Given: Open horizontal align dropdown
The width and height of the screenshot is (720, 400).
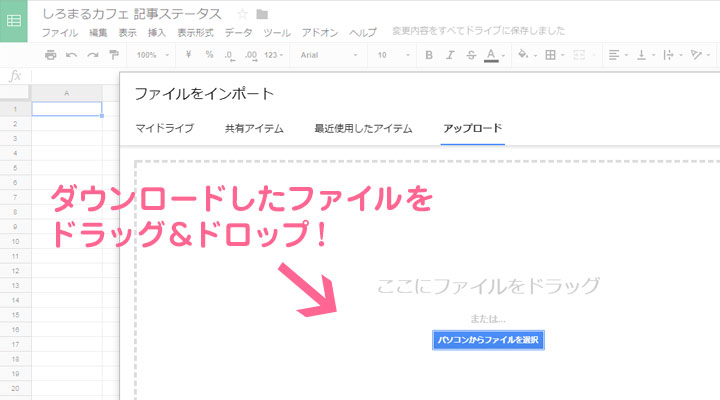Looking at the screenshot, I should (618, 55).
